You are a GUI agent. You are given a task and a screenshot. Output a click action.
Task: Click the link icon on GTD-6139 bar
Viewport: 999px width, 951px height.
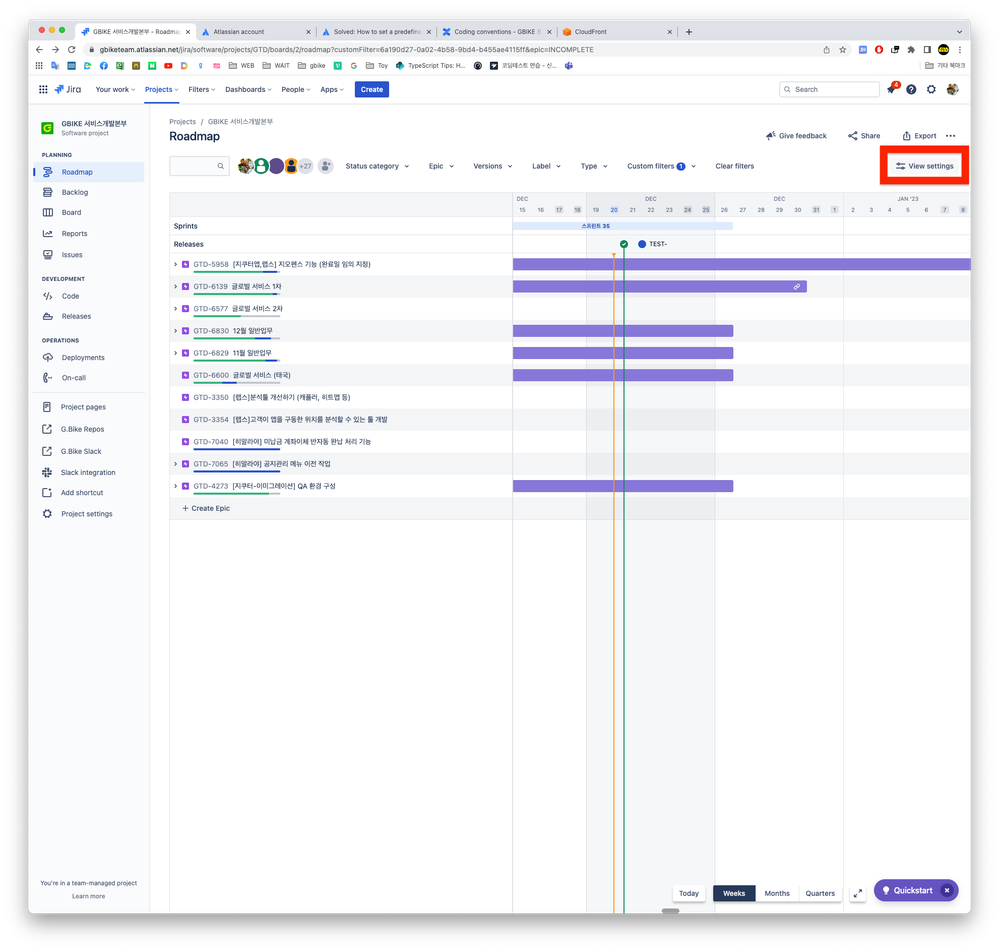(796, 287)
